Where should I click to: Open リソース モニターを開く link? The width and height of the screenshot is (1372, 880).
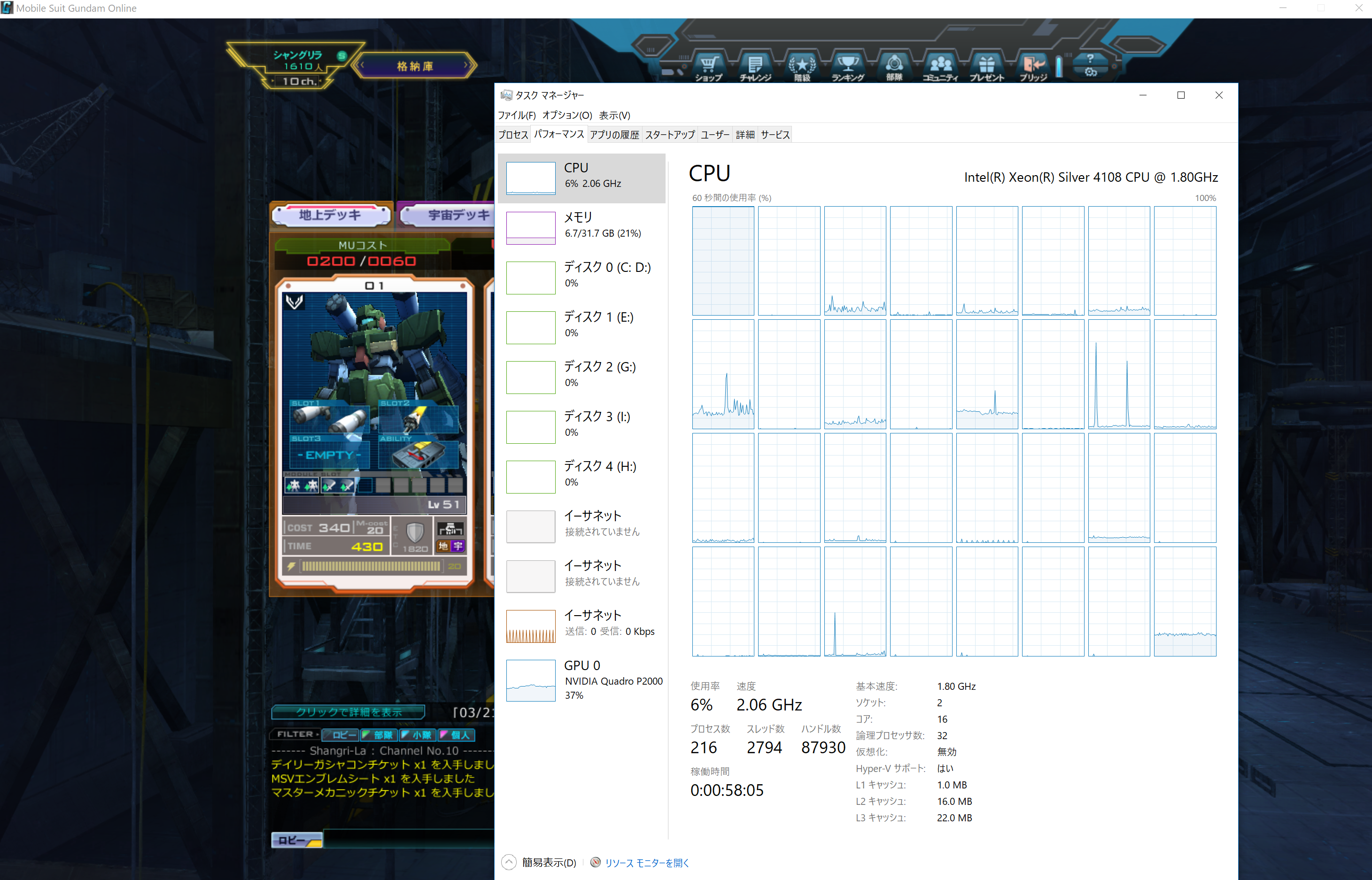646,863
